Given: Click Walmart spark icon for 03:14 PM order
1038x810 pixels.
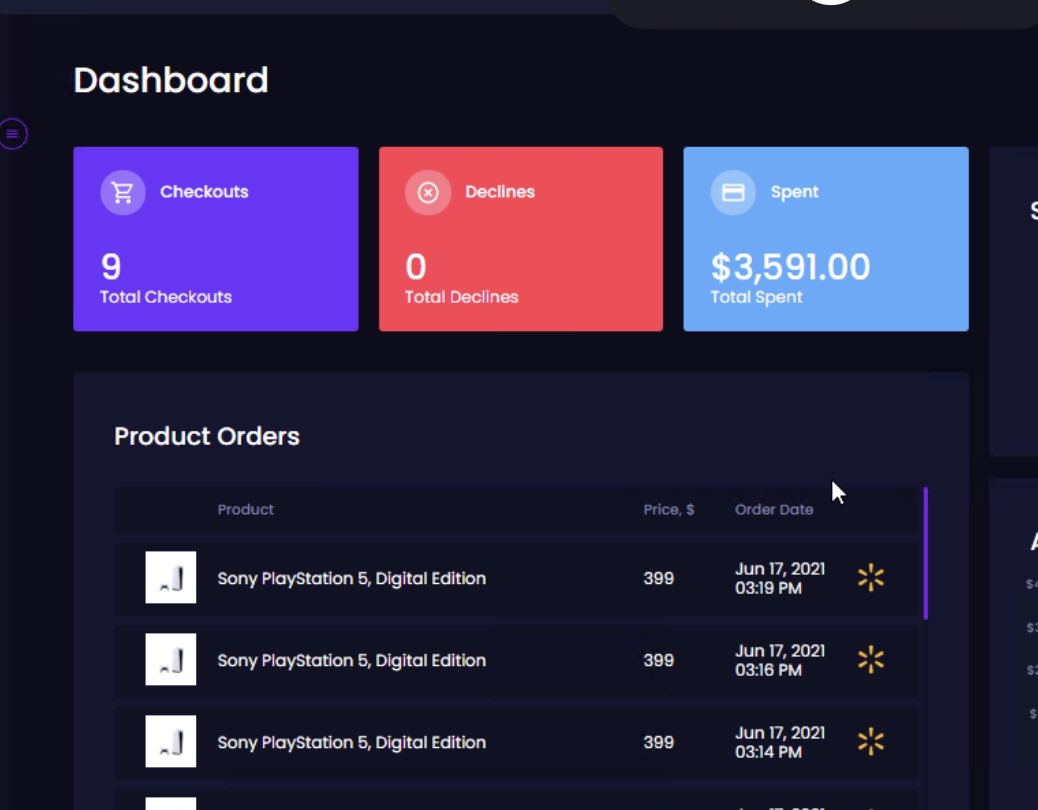Looking at the screenshot, I should (x=871, y=742).
